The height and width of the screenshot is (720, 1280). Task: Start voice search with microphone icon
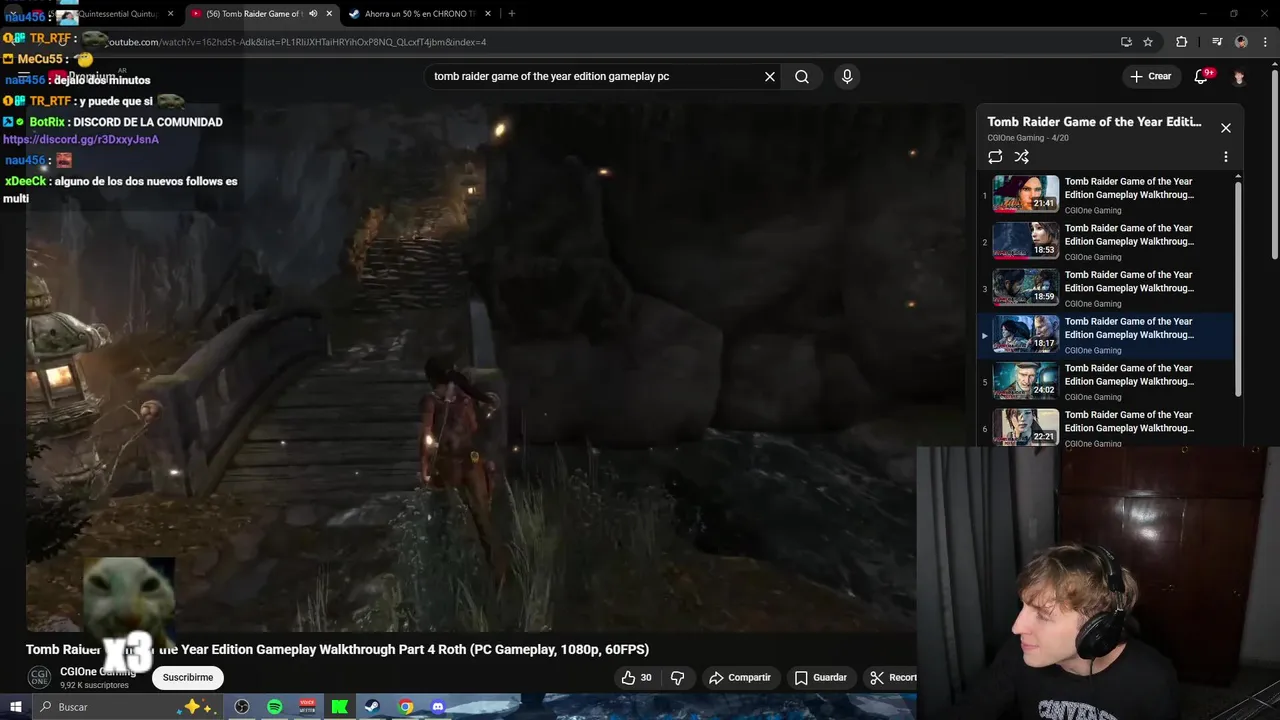coord(847,76)
